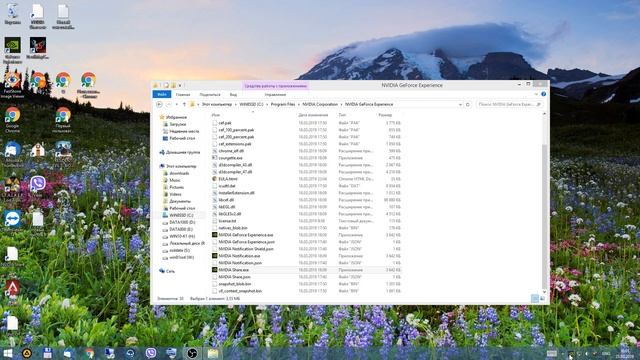Open the taskbar clock and date

(x=624, y=353)
